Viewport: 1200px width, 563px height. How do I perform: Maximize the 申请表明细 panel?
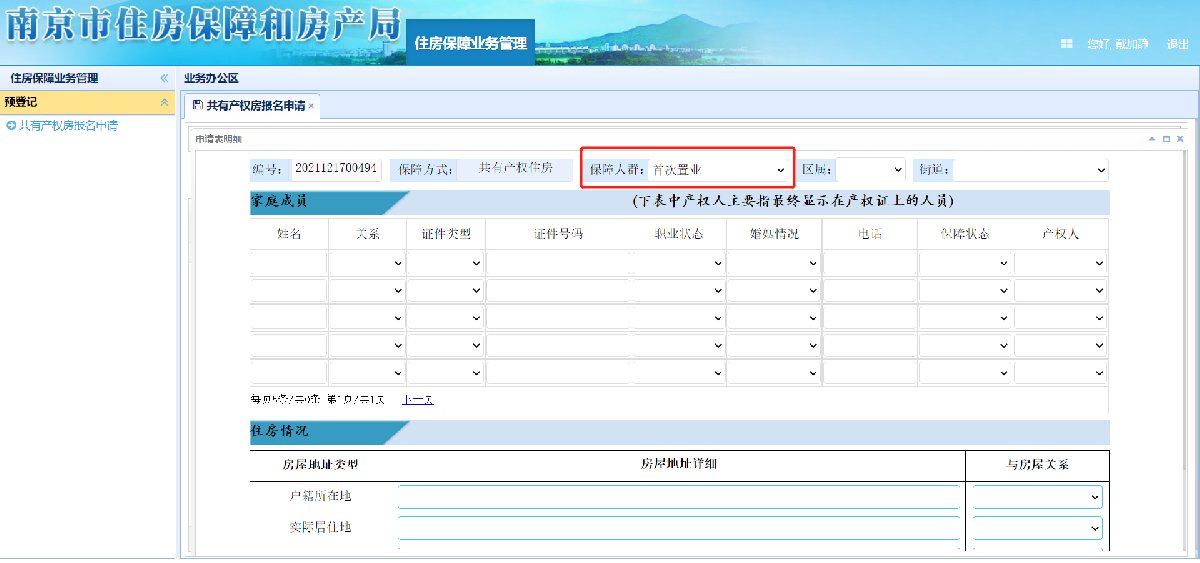[x=1166, y=139]
